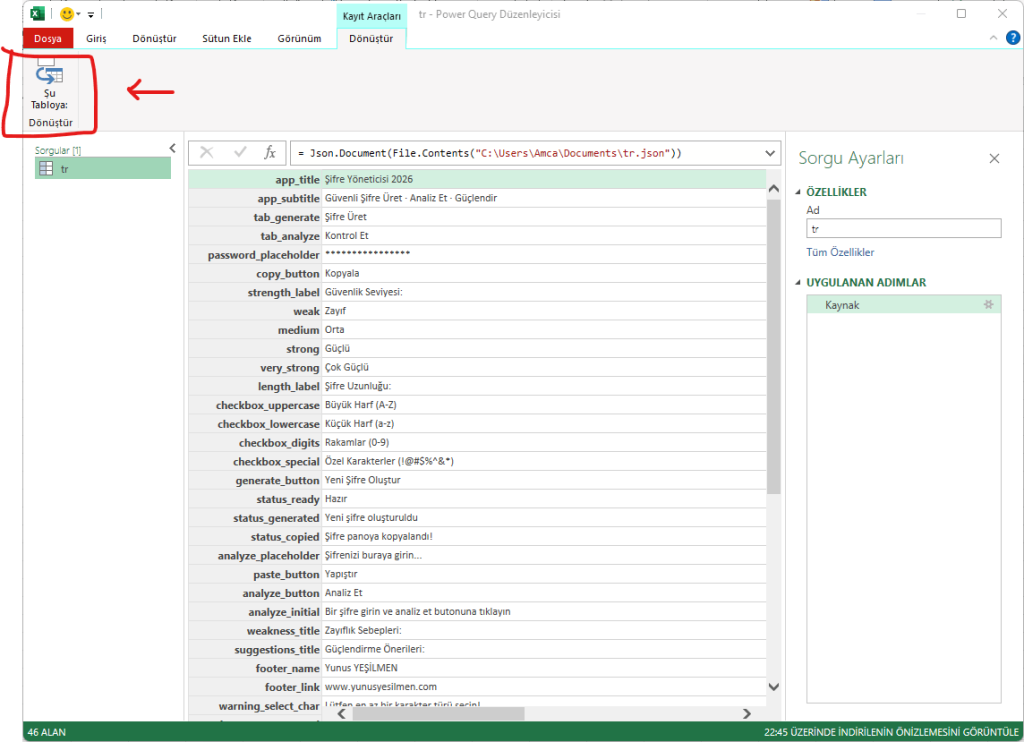Open the blue help question icon
This screenshot has height=742, width=1024.
pos(1012,38)
